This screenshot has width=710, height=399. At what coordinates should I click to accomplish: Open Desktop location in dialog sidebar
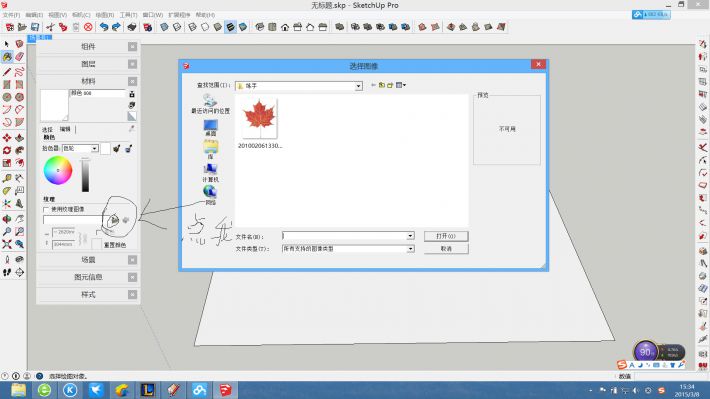click(210, 128)
